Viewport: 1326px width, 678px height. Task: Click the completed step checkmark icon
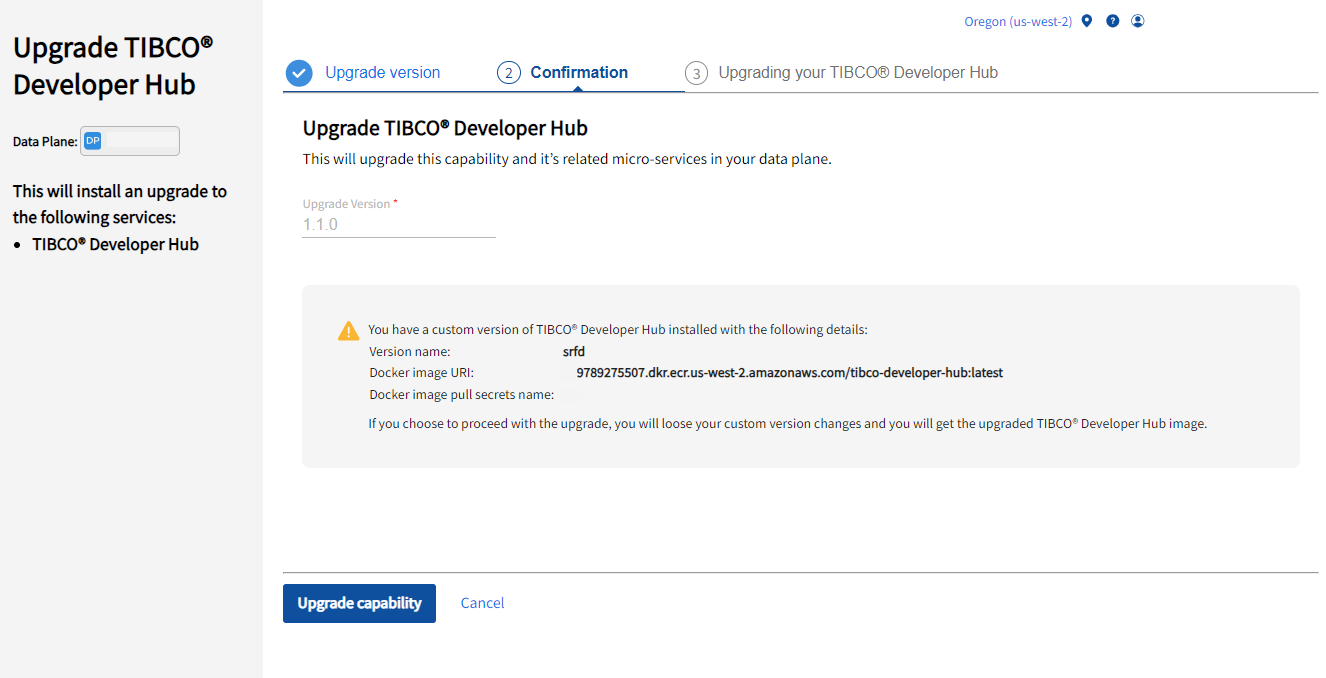click(x=299, y=73)
